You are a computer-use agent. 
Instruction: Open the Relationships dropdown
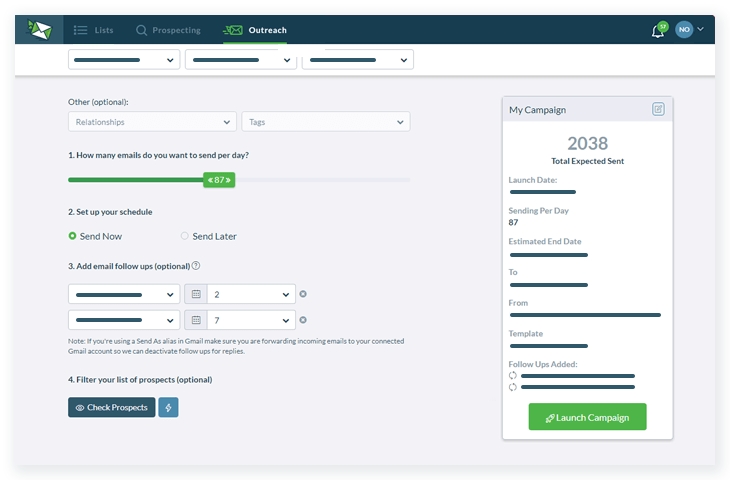(x=152, y=122)
